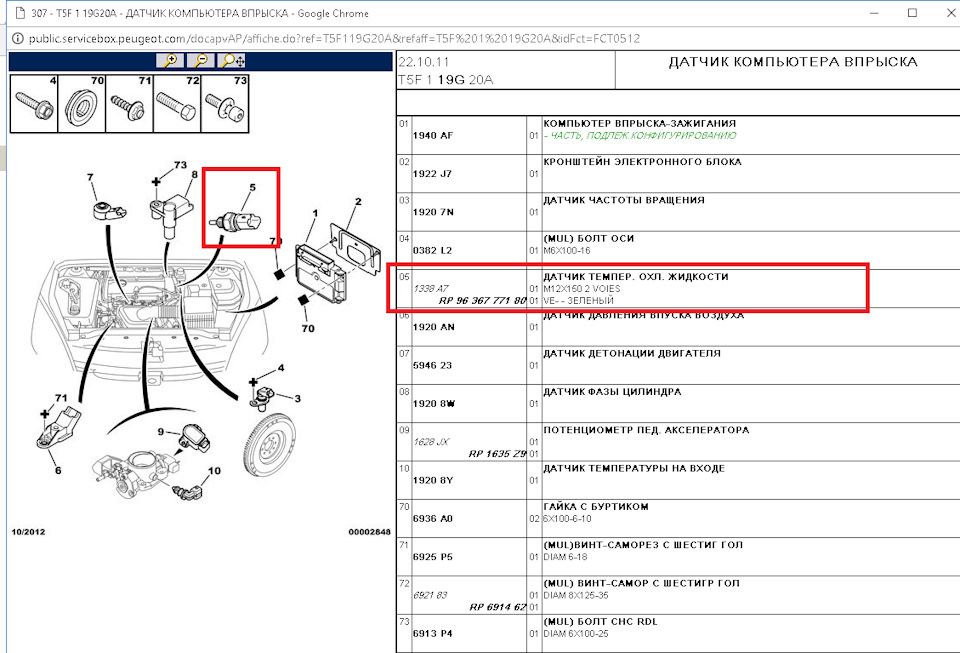Click diagram number 00002848 label
Screen dimensions: 960x653
[369, 532]
